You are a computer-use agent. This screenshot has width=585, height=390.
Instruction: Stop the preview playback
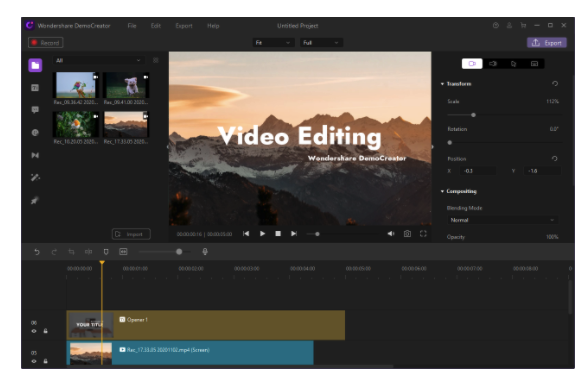pos(278,234)
